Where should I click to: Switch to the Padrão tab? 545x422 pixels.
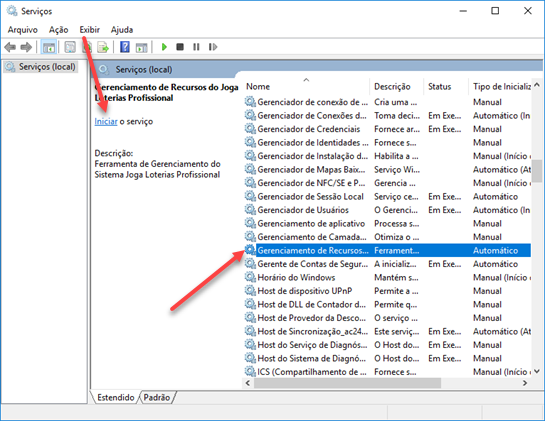click(157, 397)
